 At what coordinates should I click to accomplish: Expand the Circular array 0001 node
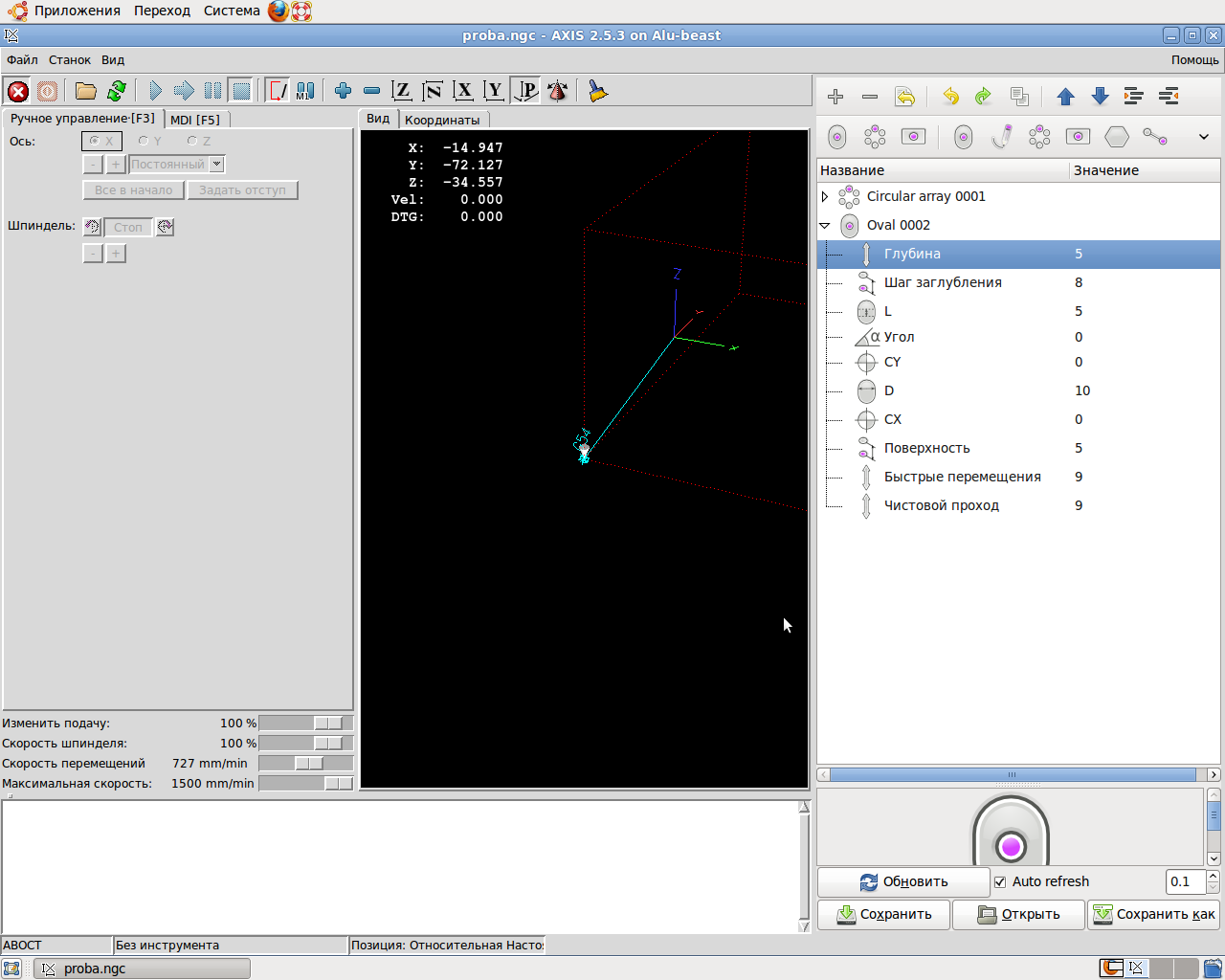point(825,197)
